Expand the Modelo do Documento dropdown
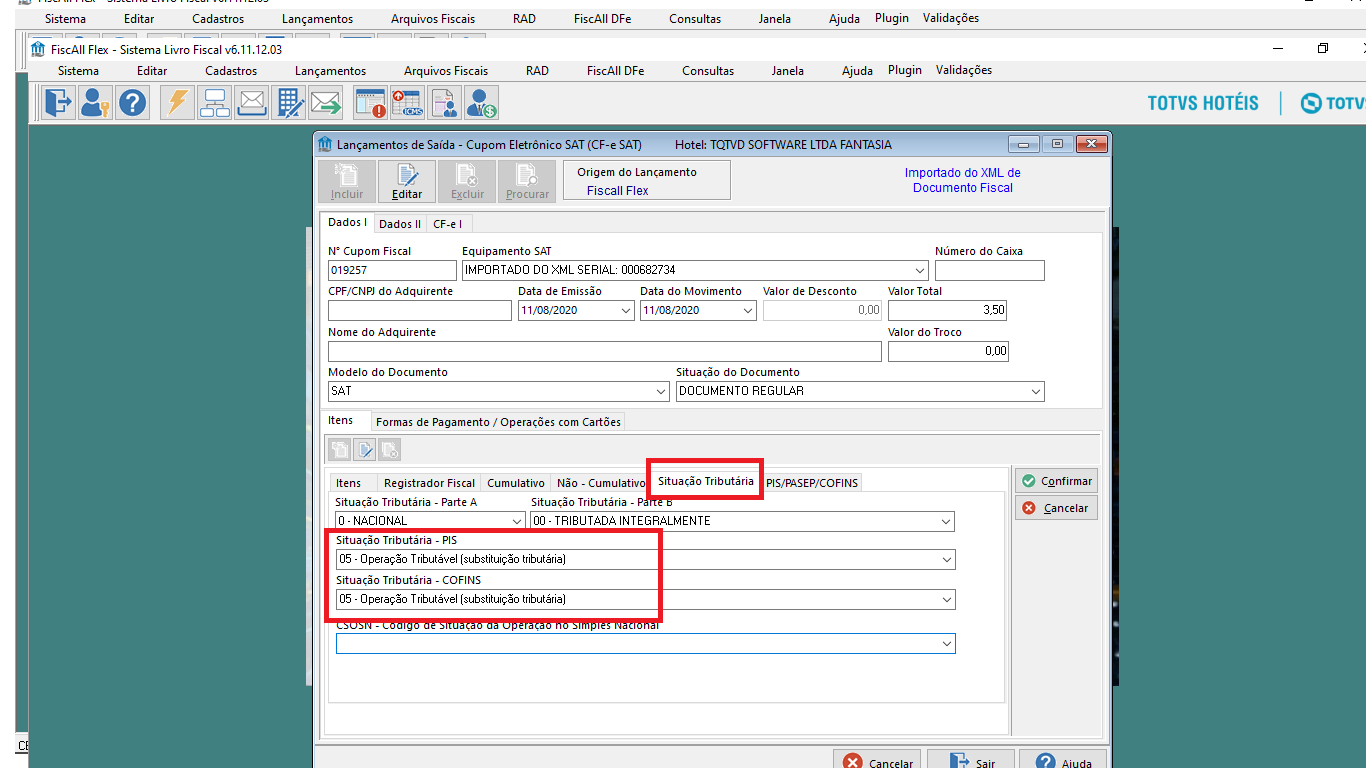This screenshot has width=1366, height=768. (x=660, y=391)
